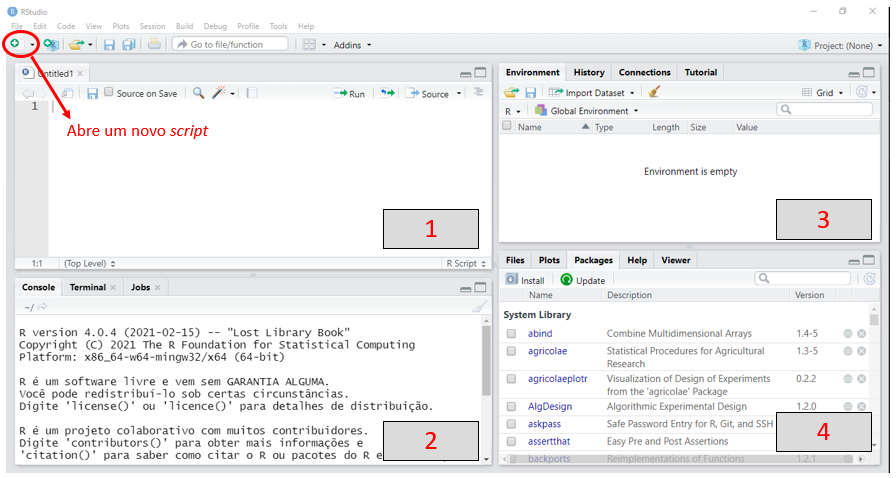
Task: Click the show in new window icon
Action: (x=67, y=93)
